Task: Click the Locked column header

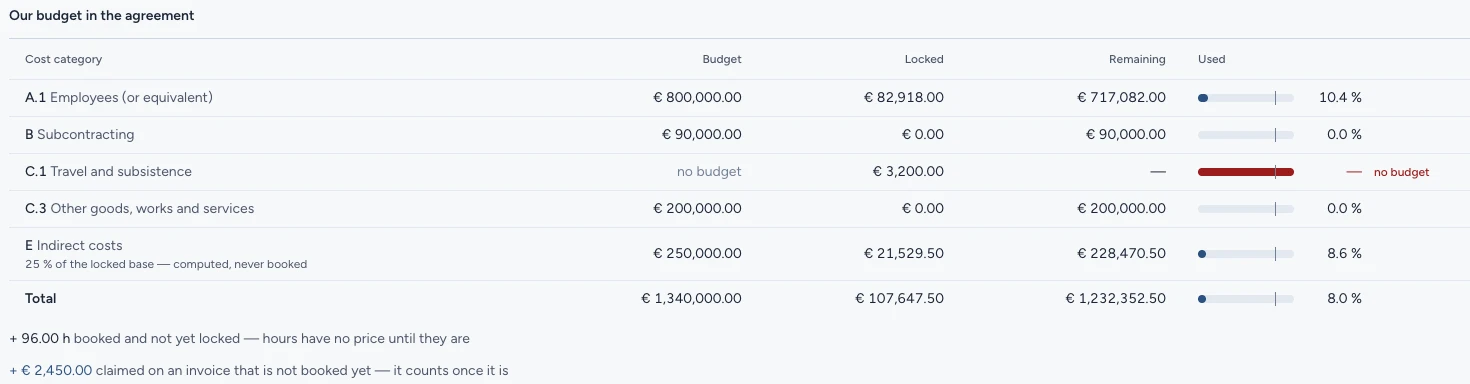Action: (924, 59)
